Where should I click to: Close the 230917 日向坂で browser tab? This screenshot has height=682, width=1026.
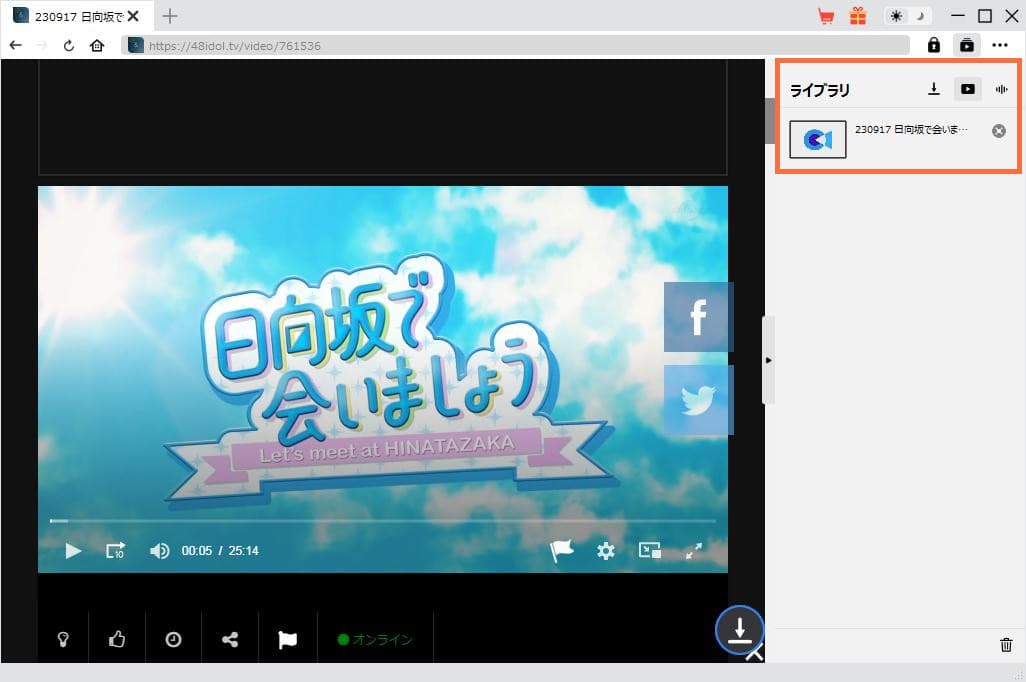pyautogui.click(x=133, y=16)
